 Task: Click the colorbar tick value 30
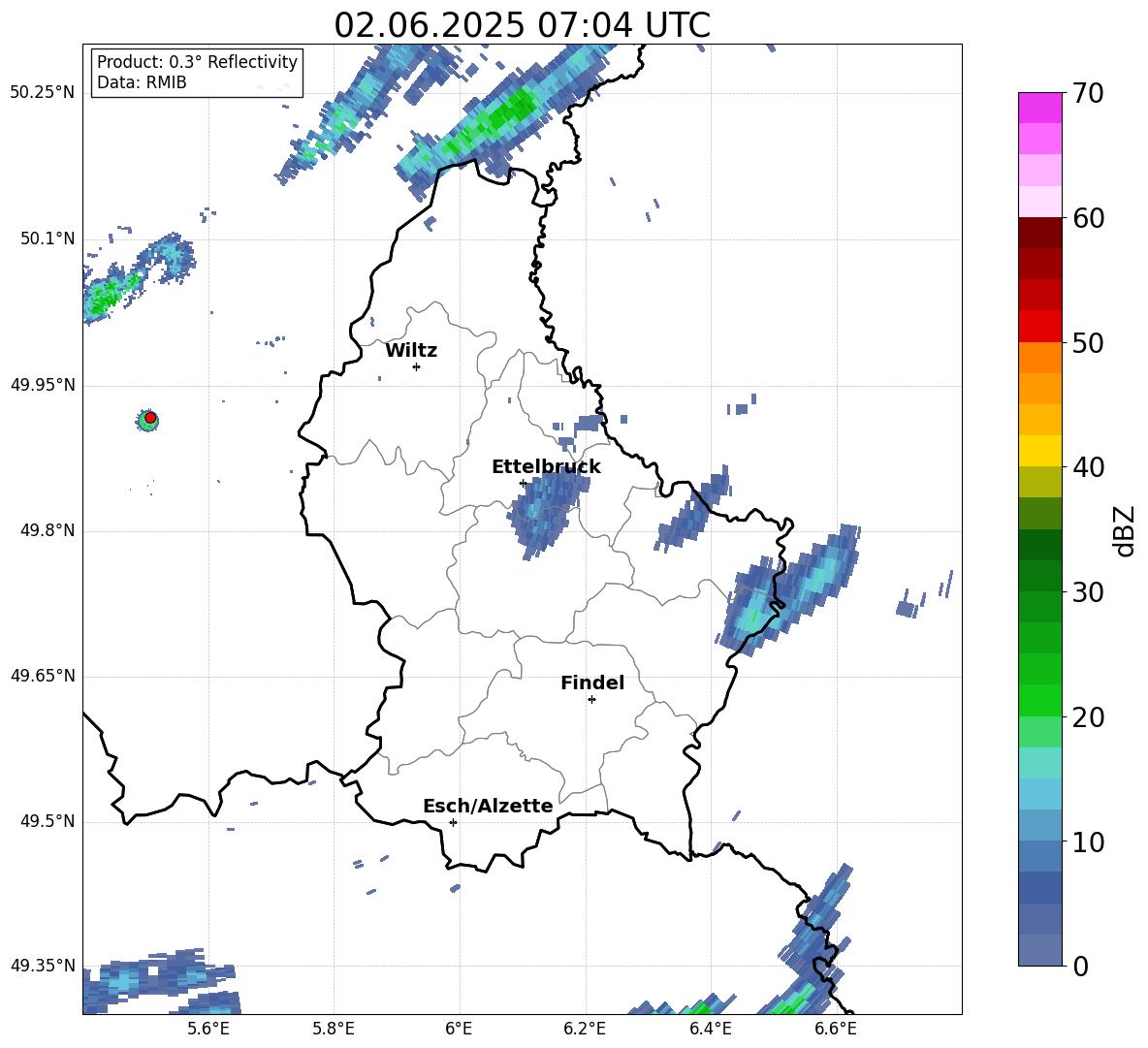coord(1088,592)
